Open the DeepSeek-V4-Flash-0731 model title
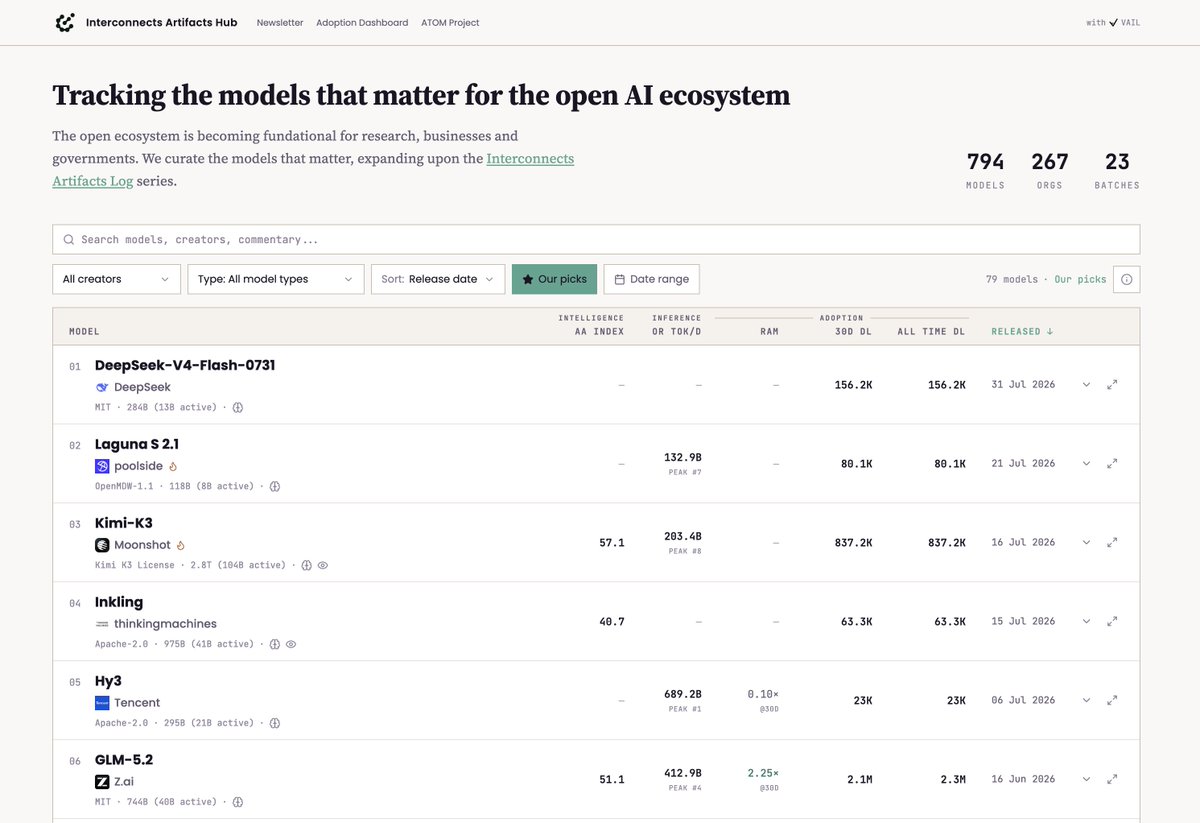Viewport: 1200px width, 823px height. tap(185, 365)
